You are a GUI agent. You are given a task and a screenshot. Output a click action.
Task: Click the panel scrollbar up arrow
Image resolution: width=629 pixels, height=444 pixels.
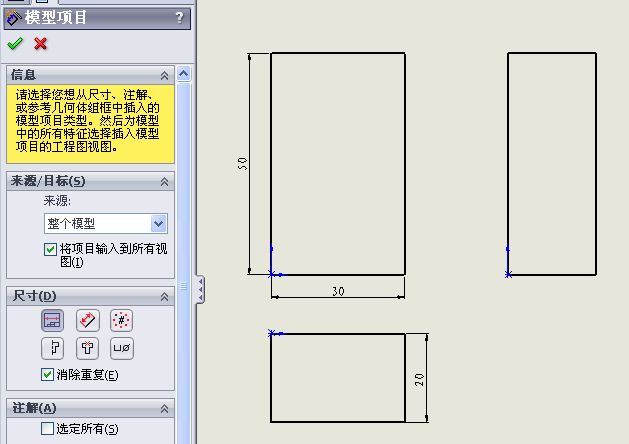coord(184,74)
